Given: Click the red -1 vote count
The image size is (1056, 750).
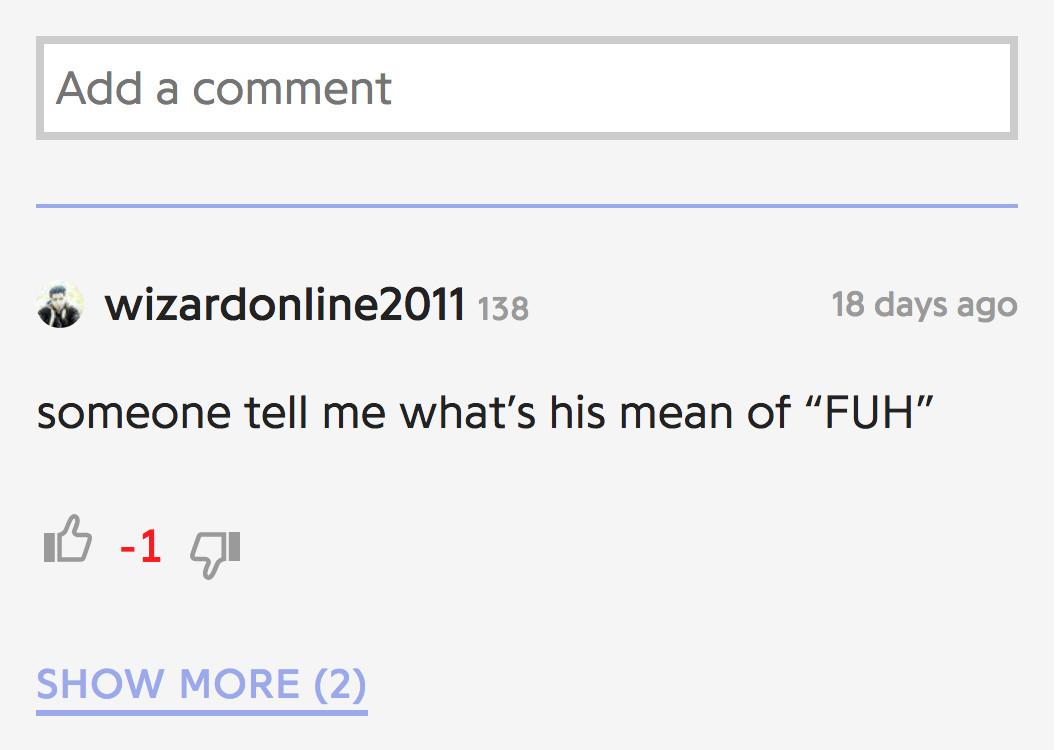Looking at the screenshot, I should pos(141,547).
